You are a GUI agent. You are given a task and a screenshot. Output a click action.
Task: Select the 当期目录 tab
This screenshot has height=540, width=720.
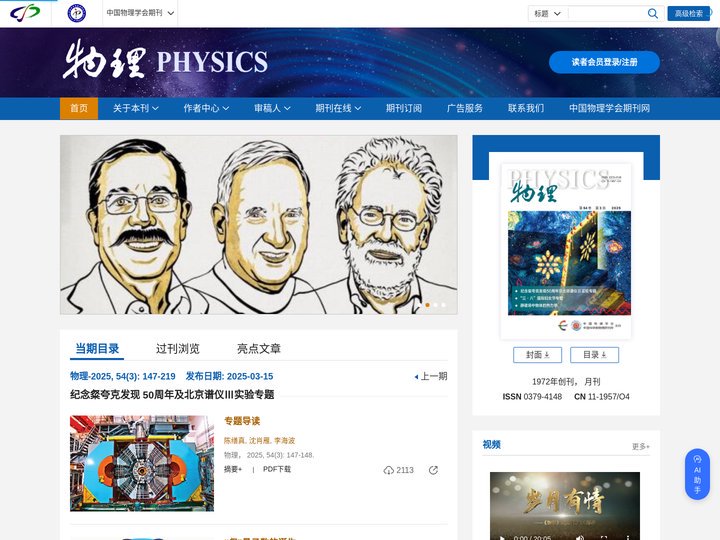click(97, 349)
